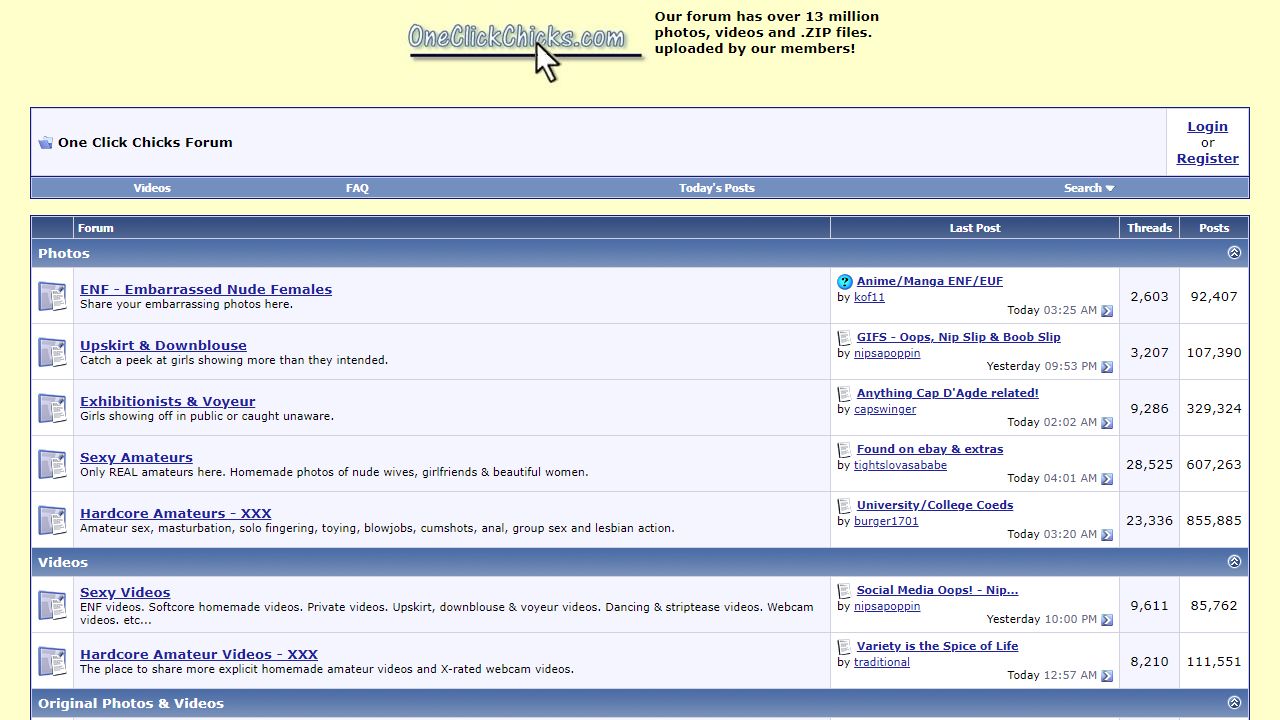Click the forum status icon for Hardcore Amateur Videos
Image resolution: width=1280 pixels, height=720 pixels.
pyautogui.click(x=52, y=661)
